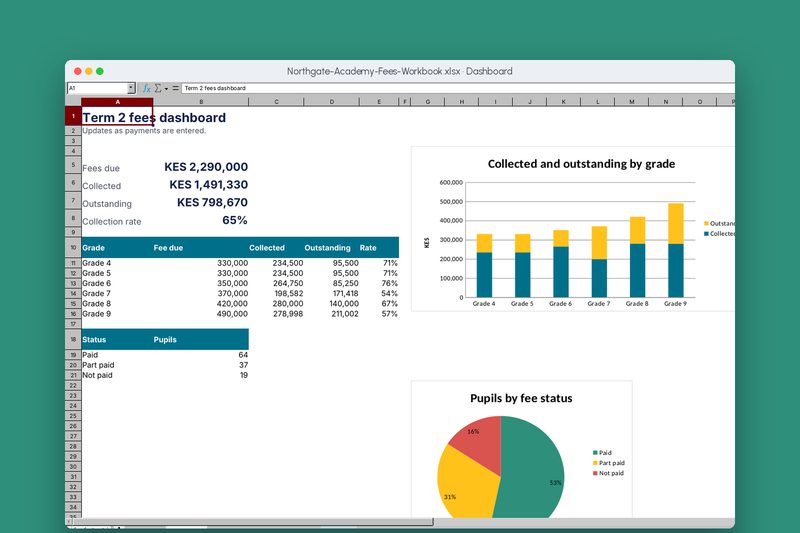The image size is (800, 533).
Task: Click Grade 9 outstanding '211,002'
Action: (x=344, y=314)
